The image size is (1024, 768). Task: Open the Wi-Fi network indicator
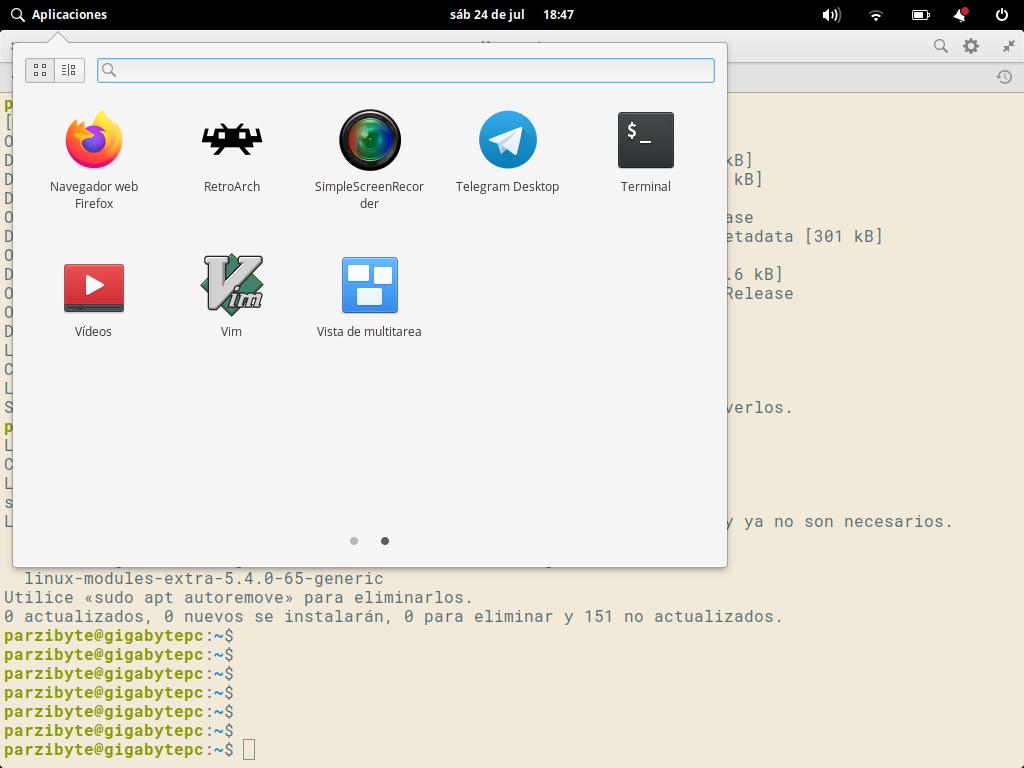point(876,15)
